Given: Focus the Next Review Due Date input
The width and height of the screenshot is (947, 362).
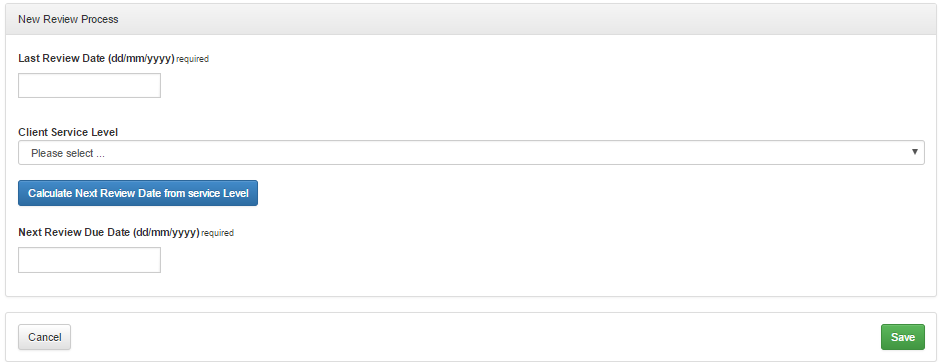Looking at the screenshot, I should coord(89,260).
